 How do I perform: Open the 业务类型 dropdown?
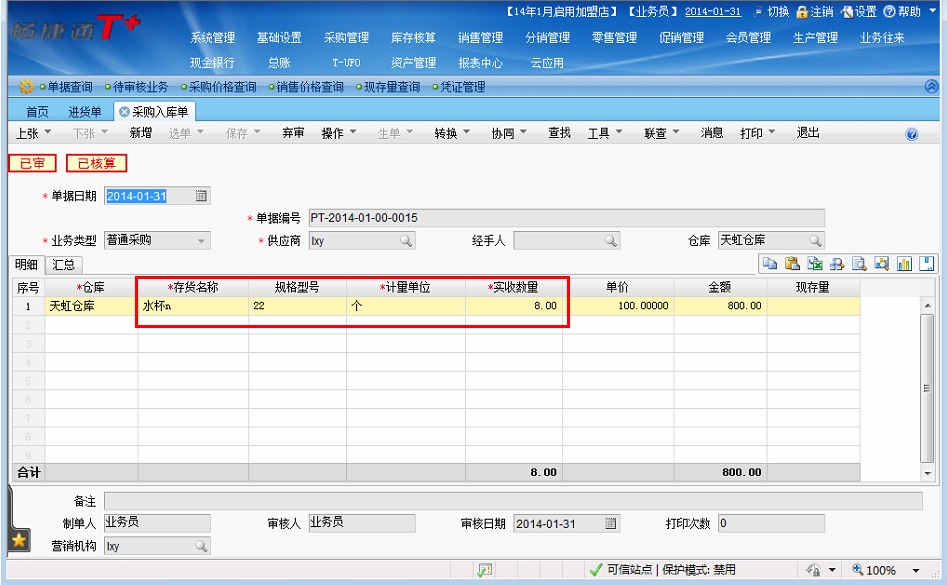[201, 241]
